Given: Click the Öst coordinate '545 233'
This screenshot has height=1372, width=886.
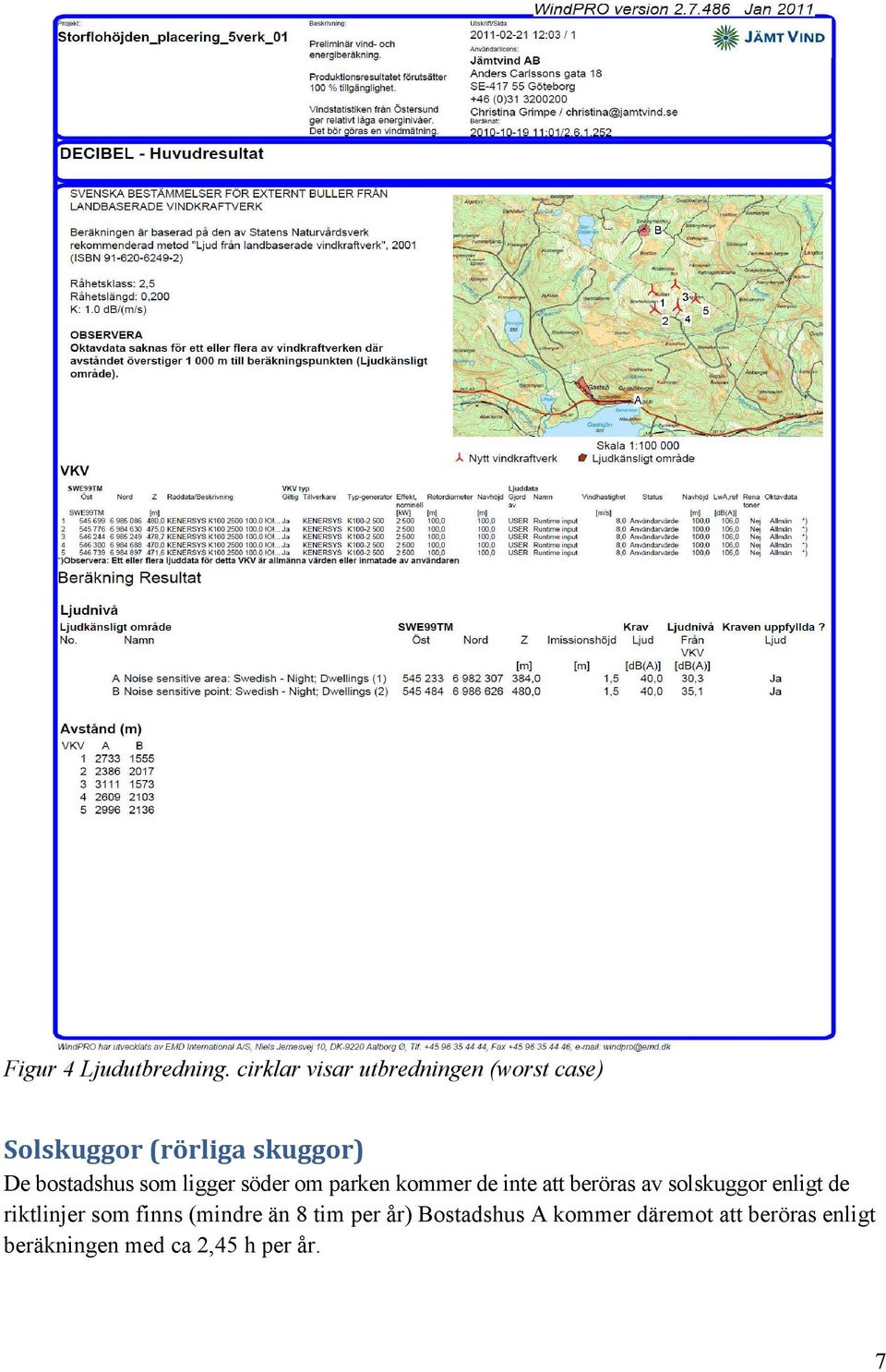Looking at the screenshot, I should point(423,679).
